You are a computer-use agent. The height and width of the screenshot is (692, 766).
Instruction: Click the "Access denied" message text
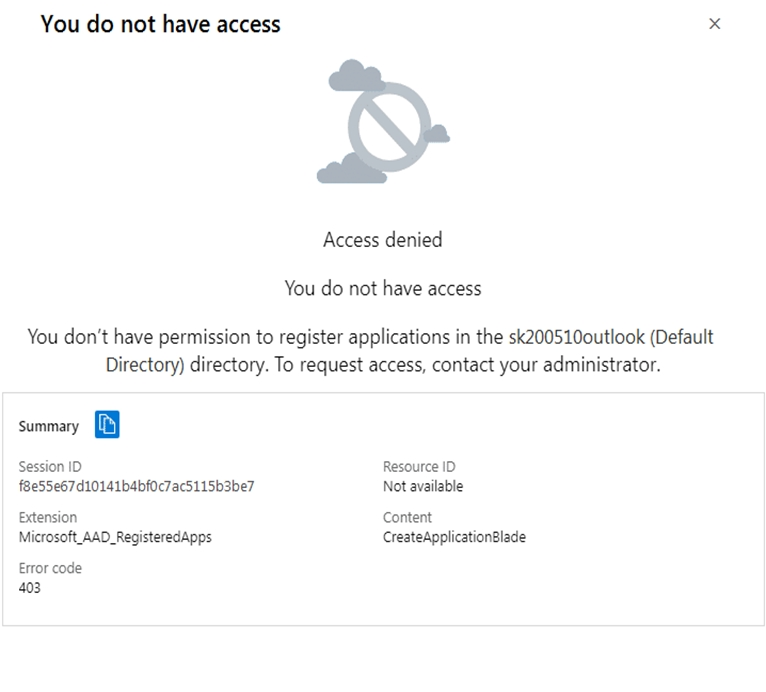382,240
